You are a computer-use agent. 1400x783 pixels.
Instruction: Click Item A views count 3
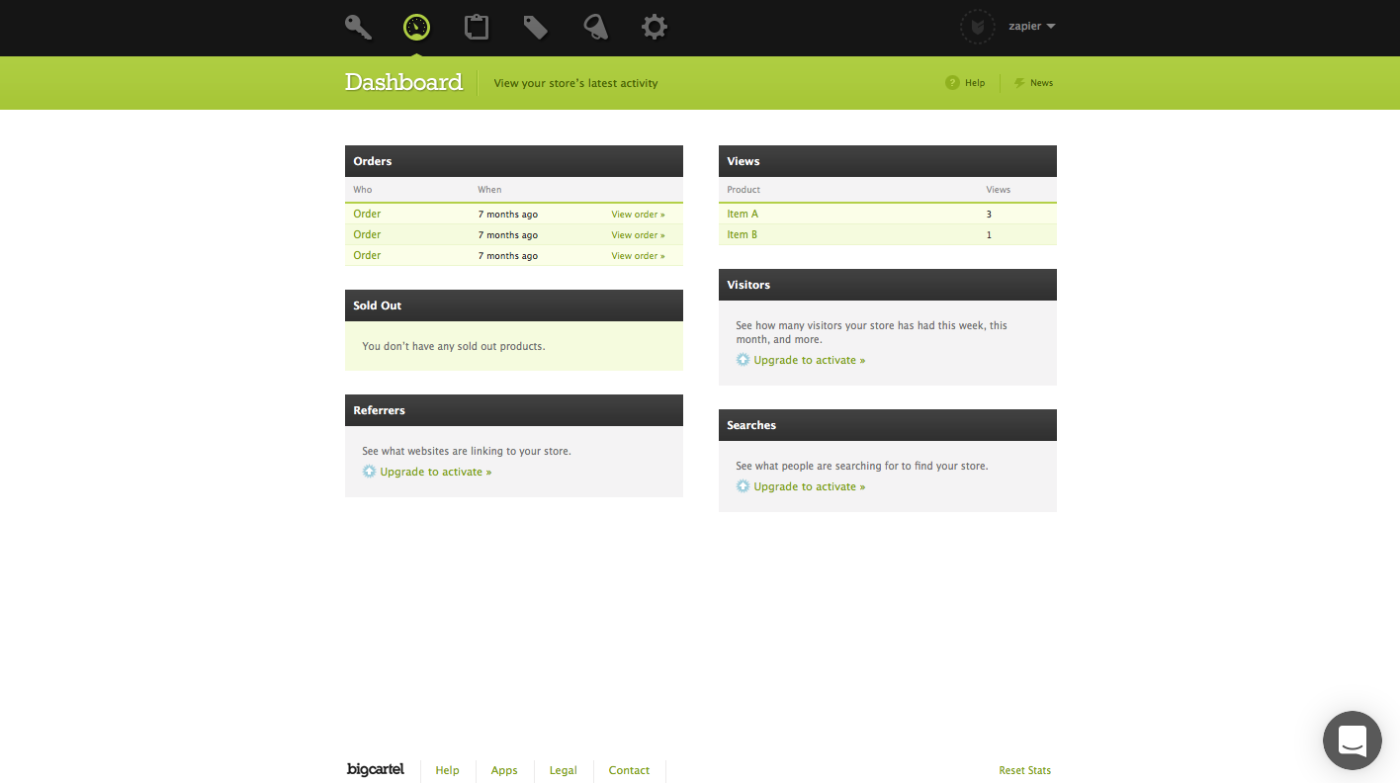point(989,214)
